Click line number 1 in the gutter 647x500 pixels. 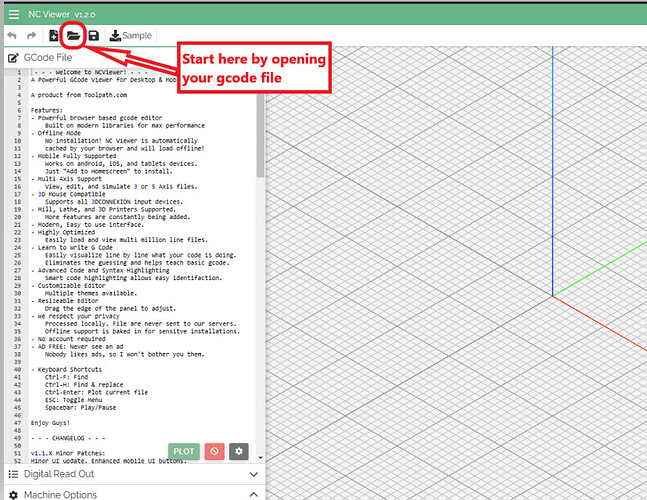tap(19, 72)
